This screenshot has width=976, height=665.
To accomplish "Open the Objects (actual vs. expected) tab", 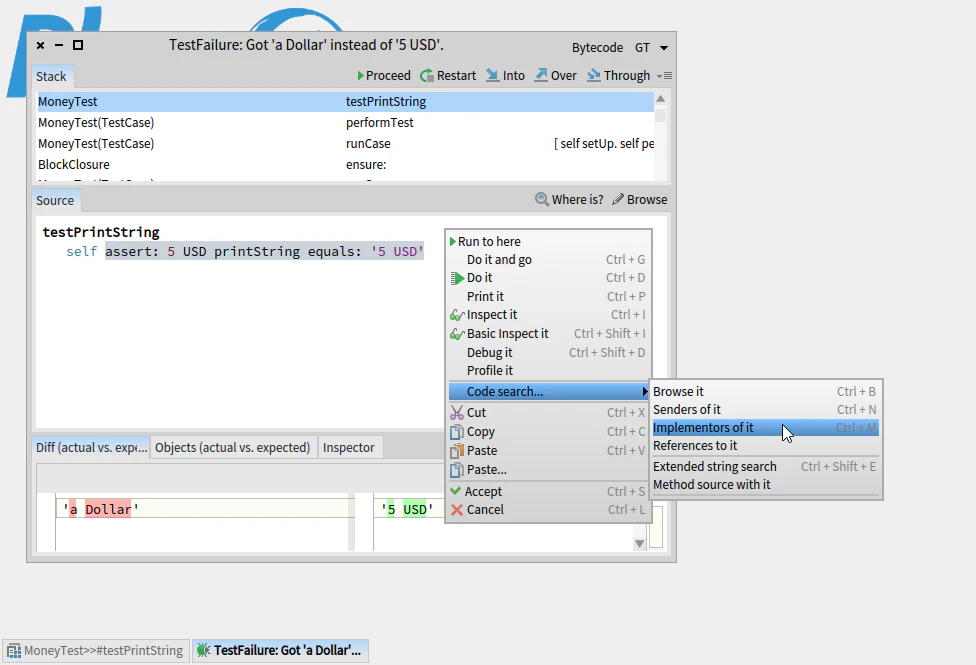I will point(232,448).
